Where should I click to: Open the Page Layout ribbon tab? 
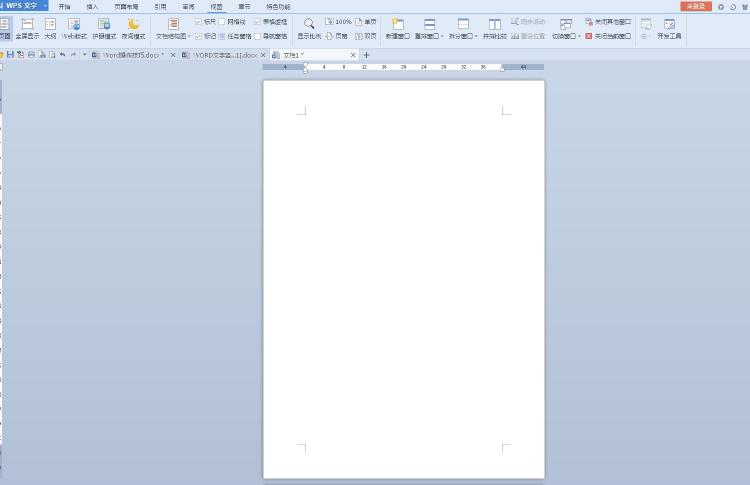pyautogui.click(x=127, y=6)
